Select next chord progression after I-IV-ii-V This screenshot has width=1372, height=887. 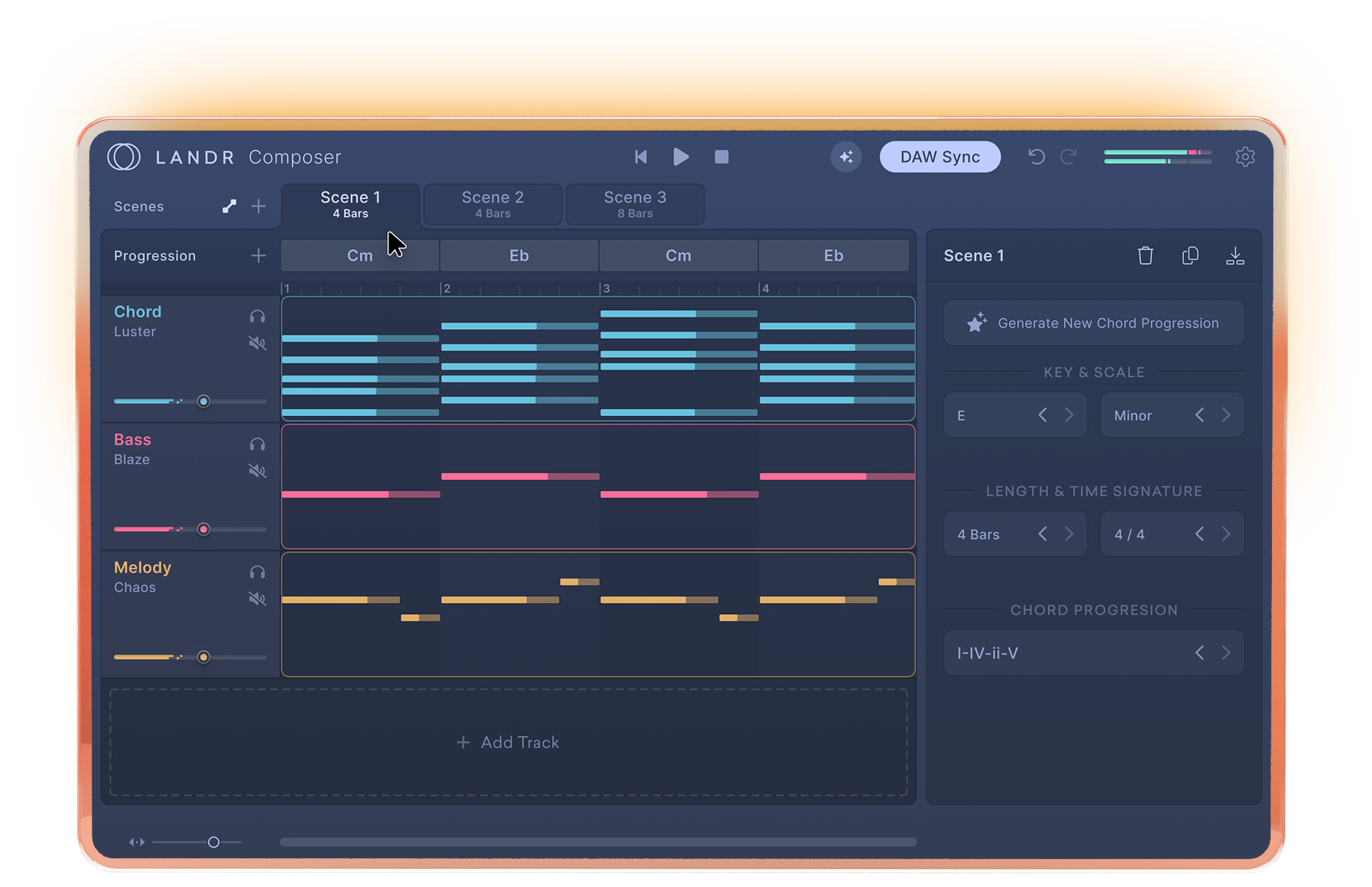pos(1226,652)
